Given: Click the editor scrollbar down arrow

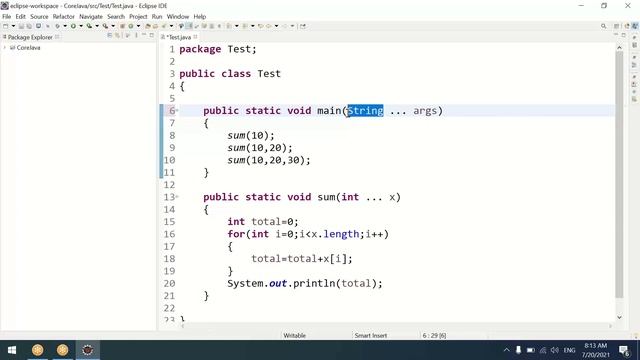Looking at the screenshot, I should [x=619, y=317].
